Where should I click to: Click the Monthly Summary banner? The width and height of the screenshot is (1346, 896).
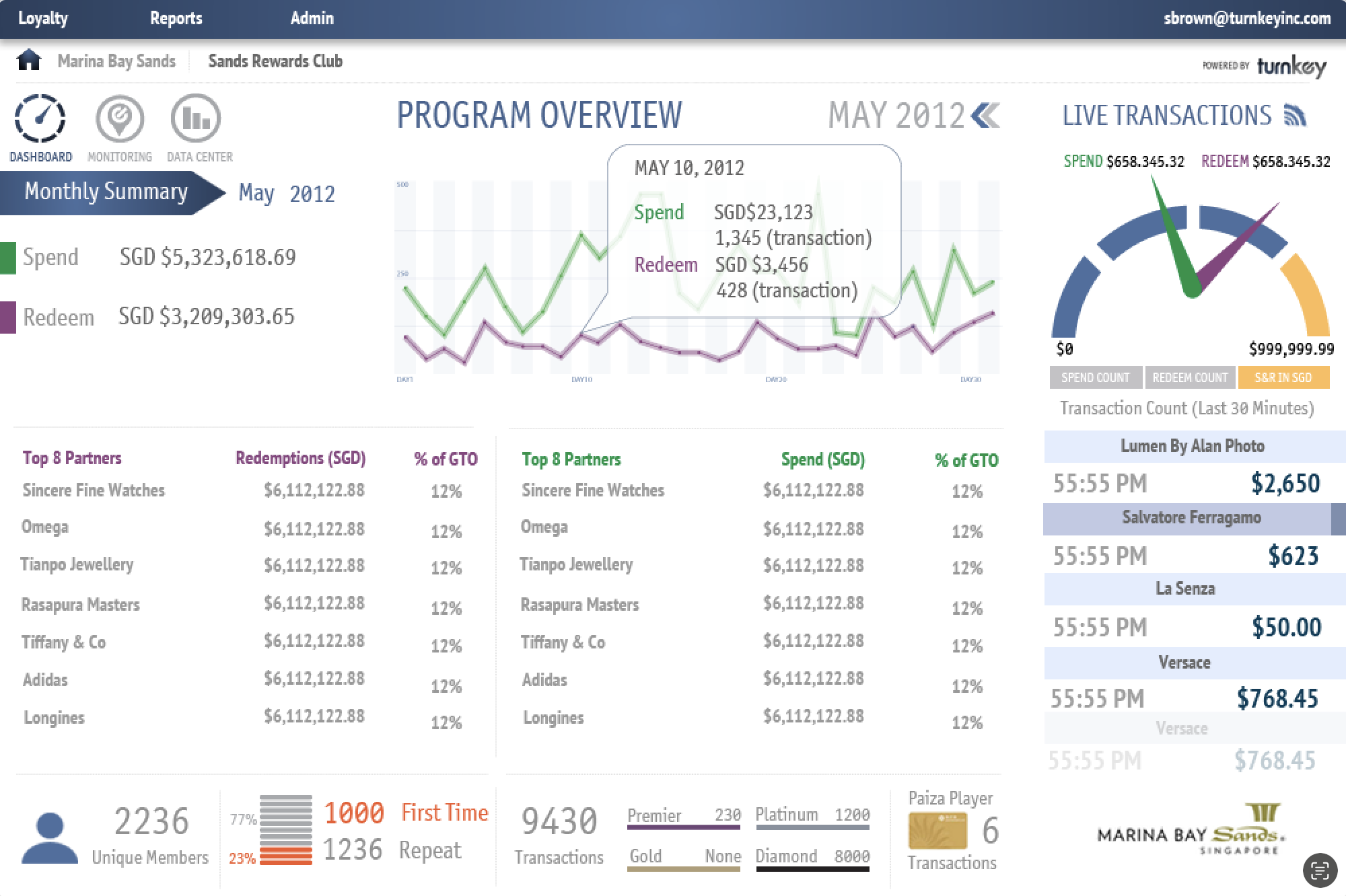coord(112,192)
